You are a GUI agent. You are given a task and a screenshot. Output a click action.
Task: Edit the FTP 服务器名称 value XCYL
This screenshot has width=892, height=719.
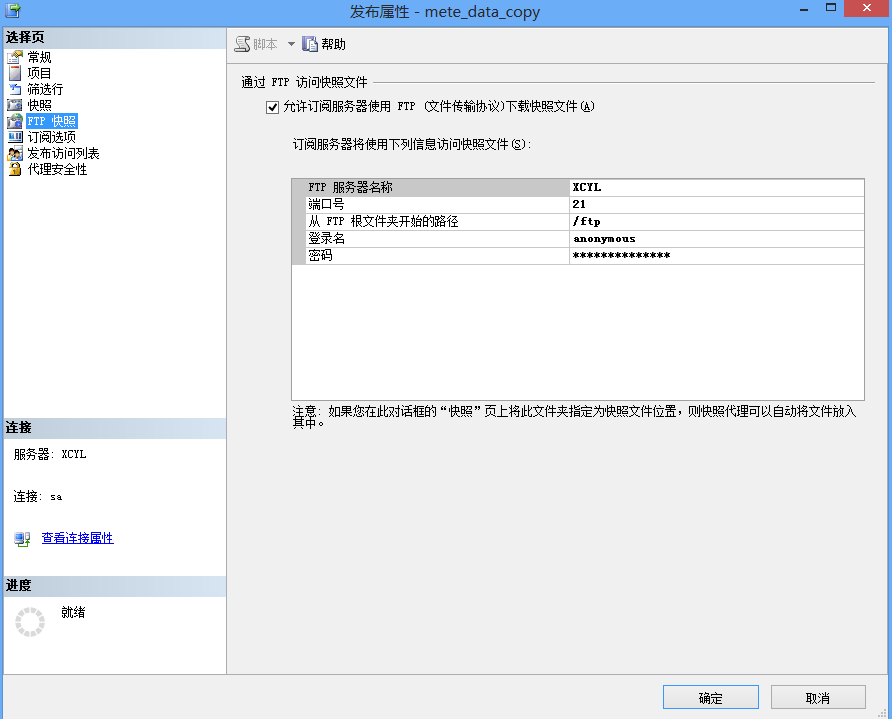[x=717, y=187]
